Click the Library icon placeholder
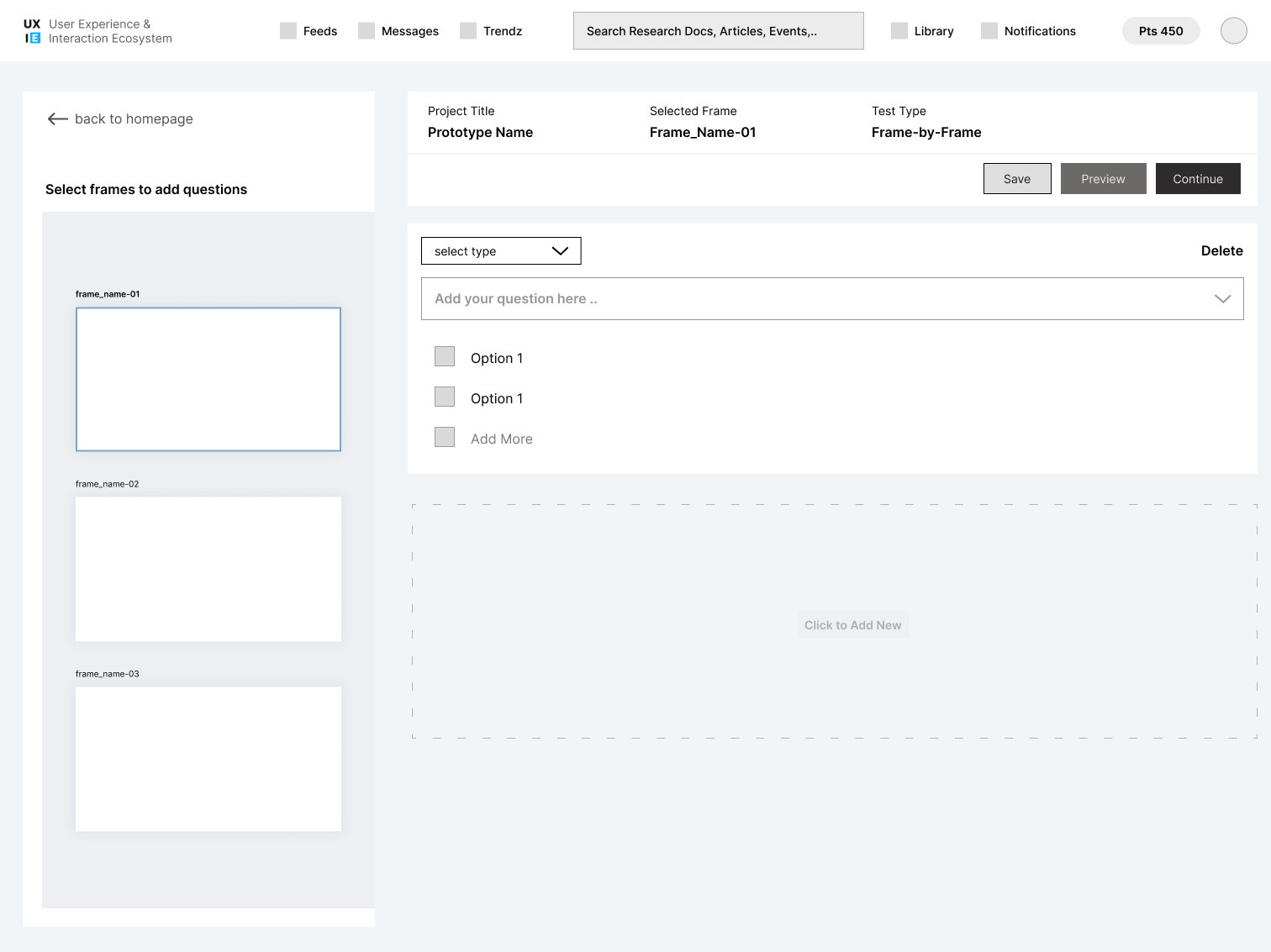Viewport: 1271px width, 952px height. [899, 31]
